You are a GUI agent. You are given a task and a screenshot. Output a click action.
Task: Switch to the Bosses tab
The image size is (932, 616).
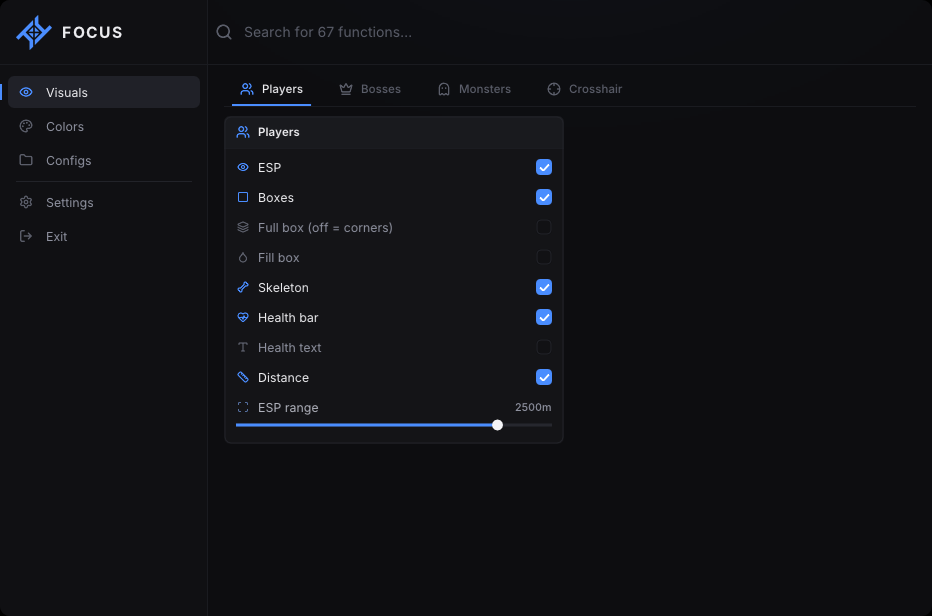coord(370,89)
